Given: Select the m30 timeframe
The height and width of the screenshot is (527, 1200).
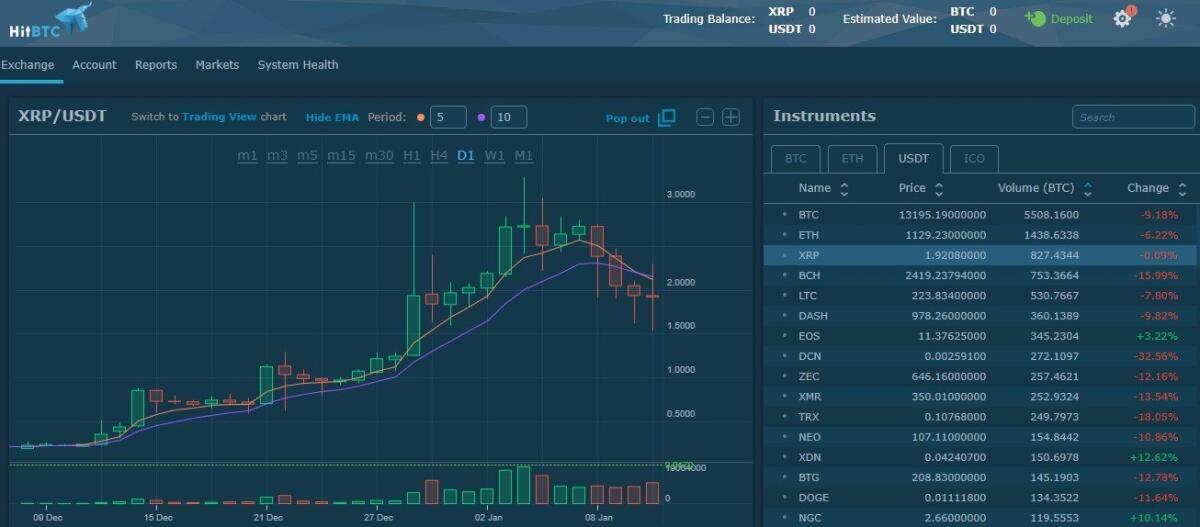Looking at the screenshot, I should pos(379,155).
